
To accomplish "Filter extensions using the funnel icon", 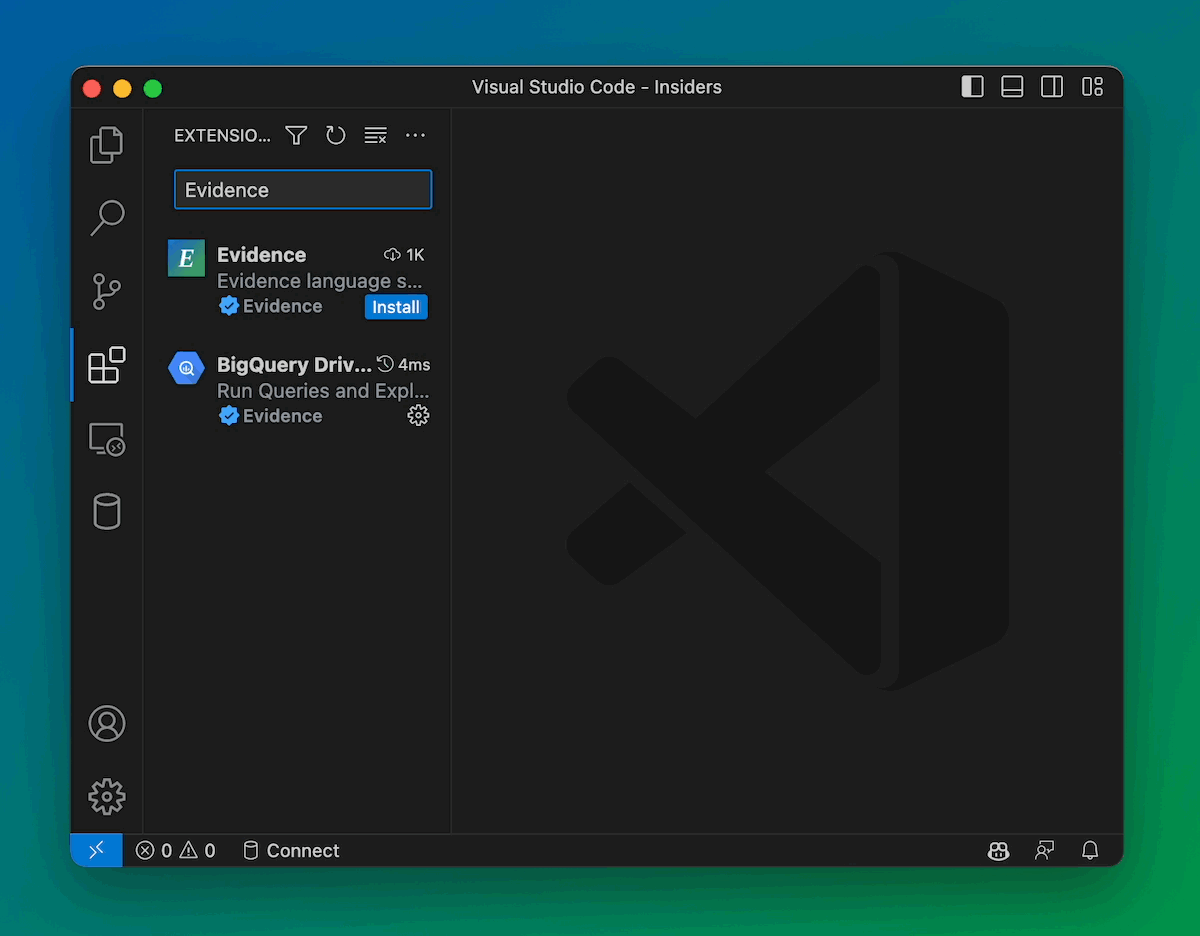I will tap(296, 136).
